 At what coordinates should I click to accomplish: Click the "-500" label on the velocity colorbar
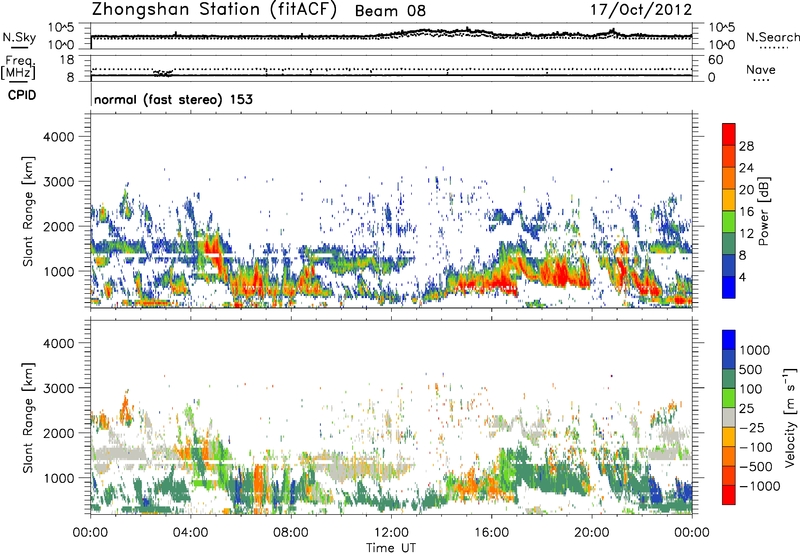click(x=754, y=466)
